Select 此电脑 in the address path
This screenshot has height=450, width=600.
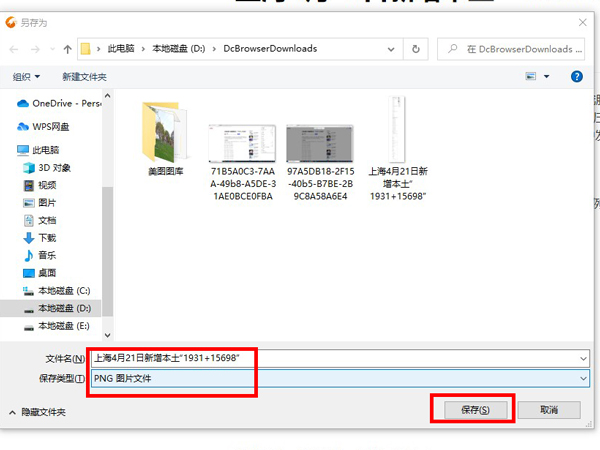121,49
